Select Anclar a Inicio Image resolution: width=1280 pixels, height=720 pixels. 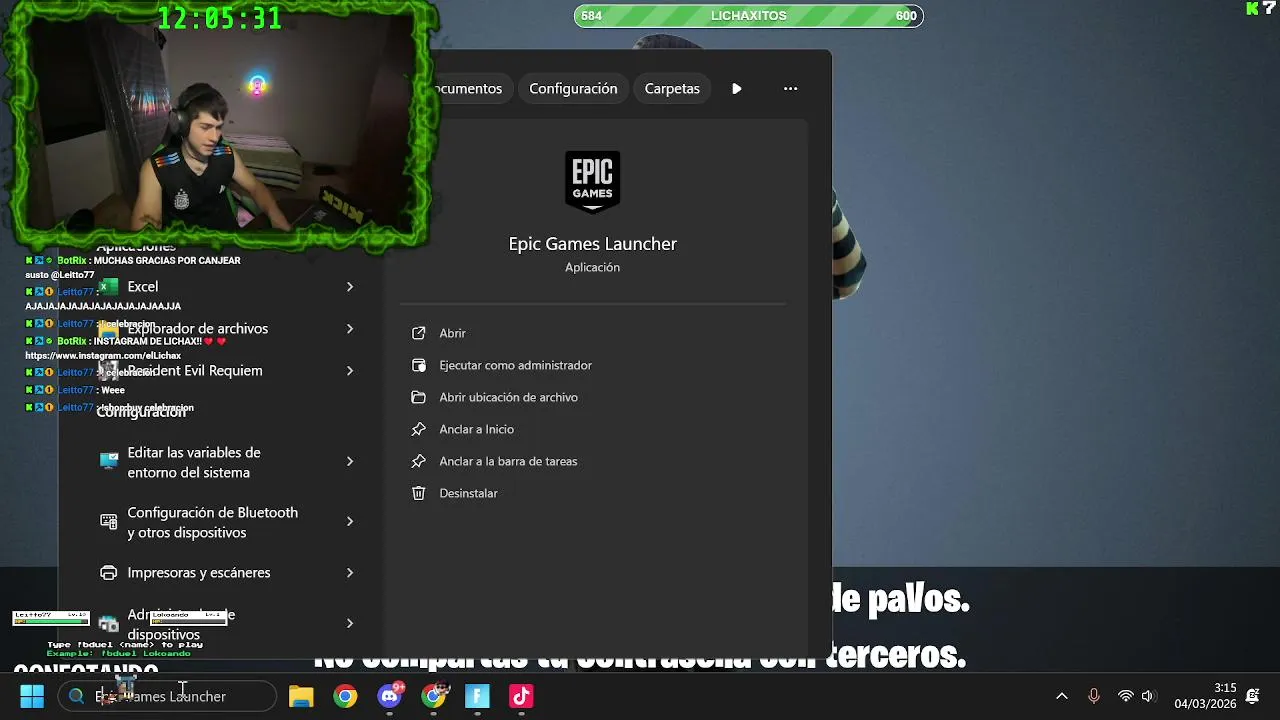click(x=592, y=429)
